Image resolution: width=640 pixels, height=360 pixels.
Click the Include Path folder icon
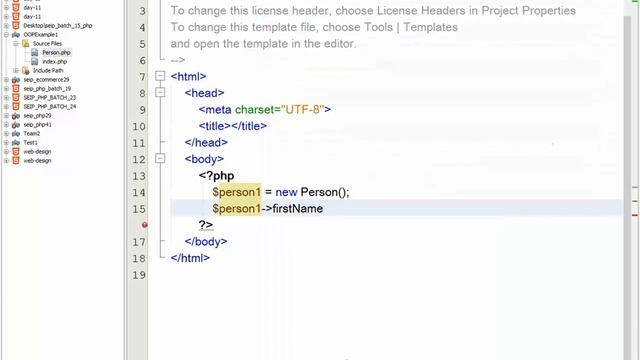(26, 71)
